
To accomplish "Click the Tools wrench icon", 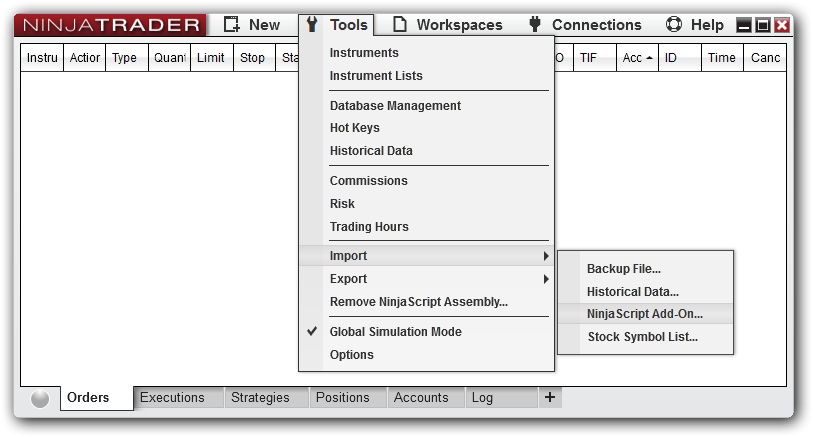I will pos(312,24).
